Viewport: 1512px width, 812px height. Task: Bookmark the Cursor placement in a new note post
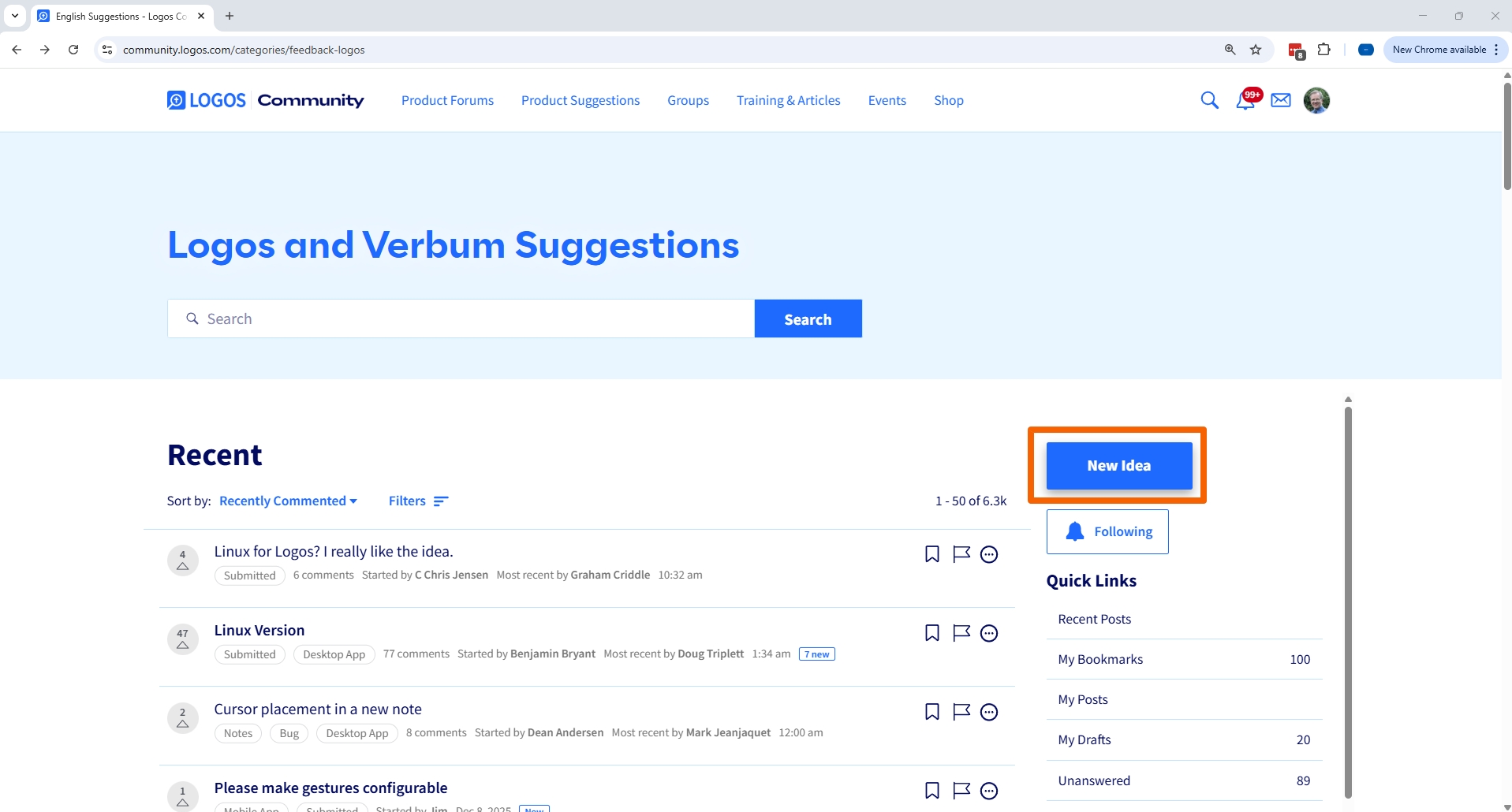[x=931, y=712]
